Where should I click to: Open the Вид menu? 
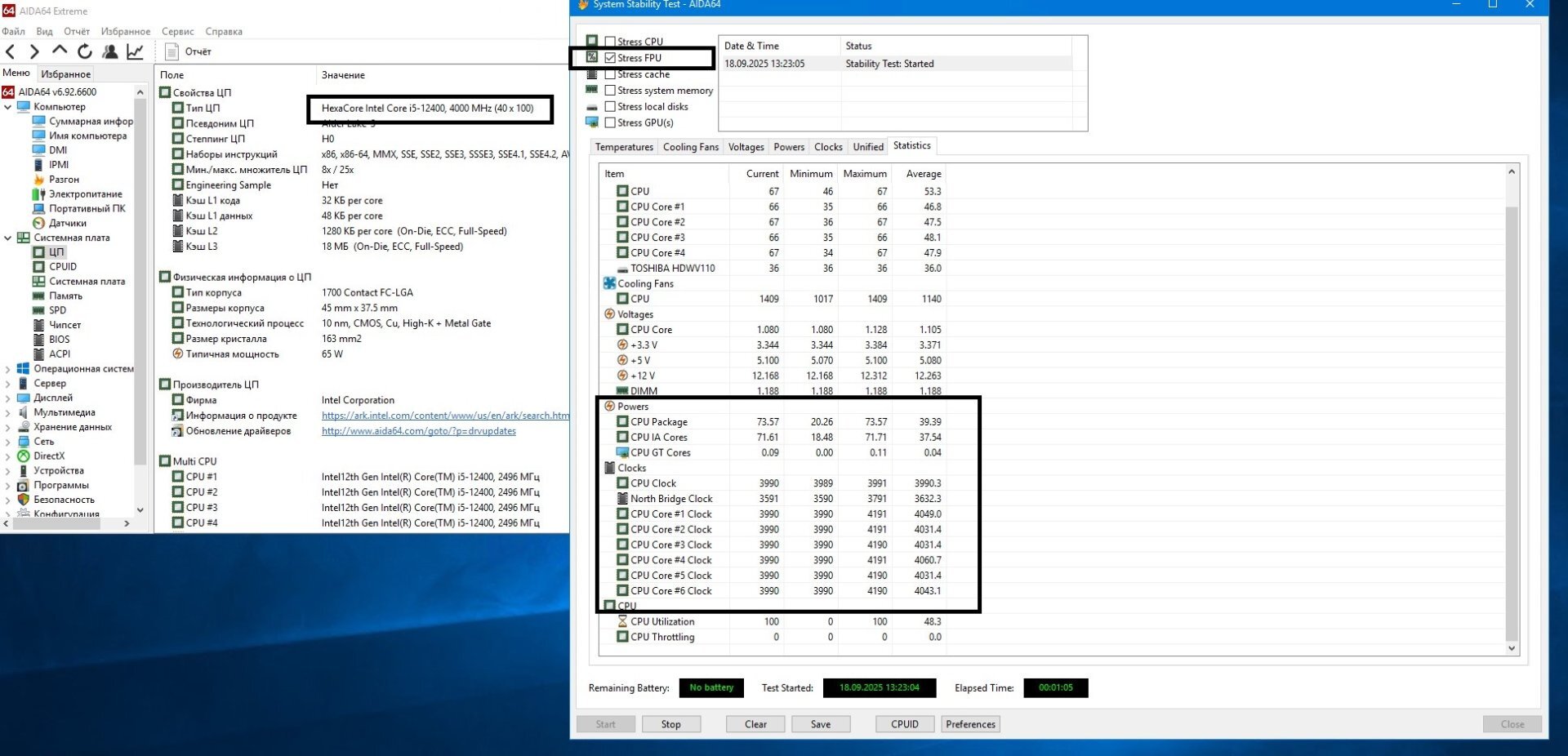click(45, 32)
